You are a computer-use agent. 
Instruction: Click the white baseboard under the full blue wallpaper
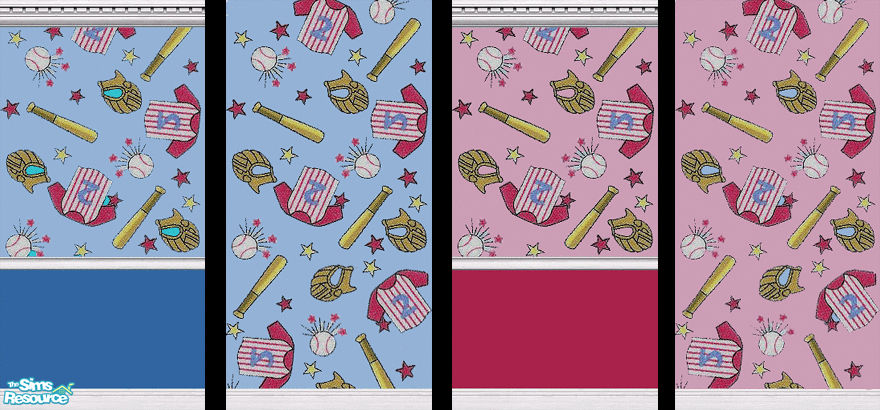328,400
